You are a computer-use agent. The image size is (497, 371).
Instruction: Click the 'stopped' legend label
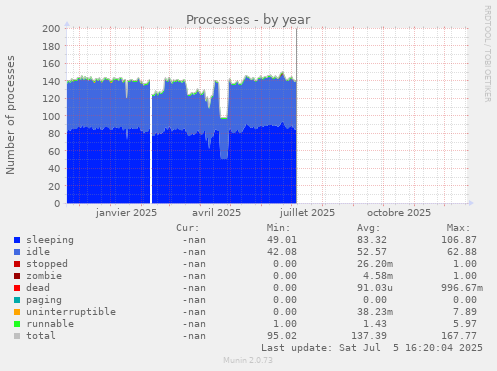(47, 264)
